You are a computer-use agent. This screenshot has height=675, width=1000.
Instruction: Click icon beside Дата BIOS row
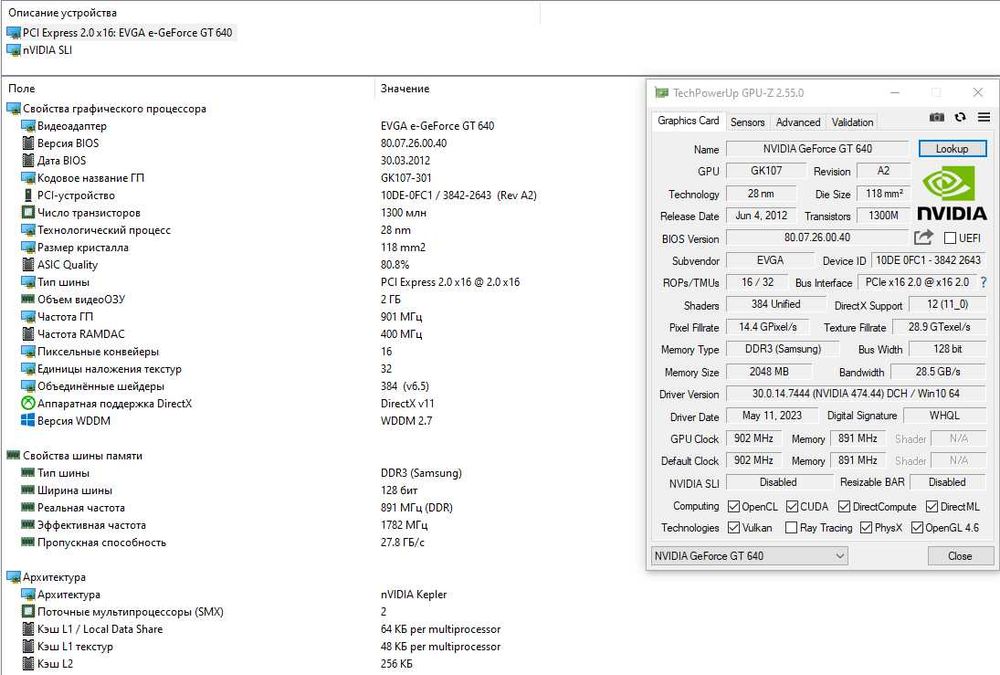point(28,160)
